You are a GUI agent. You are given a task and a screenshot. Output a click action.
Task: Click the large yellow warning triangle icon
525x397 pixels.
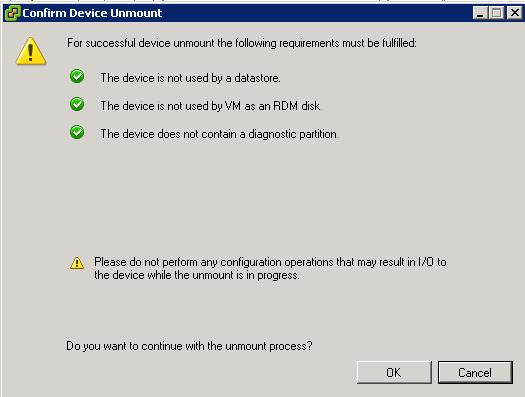click(31, 51)
